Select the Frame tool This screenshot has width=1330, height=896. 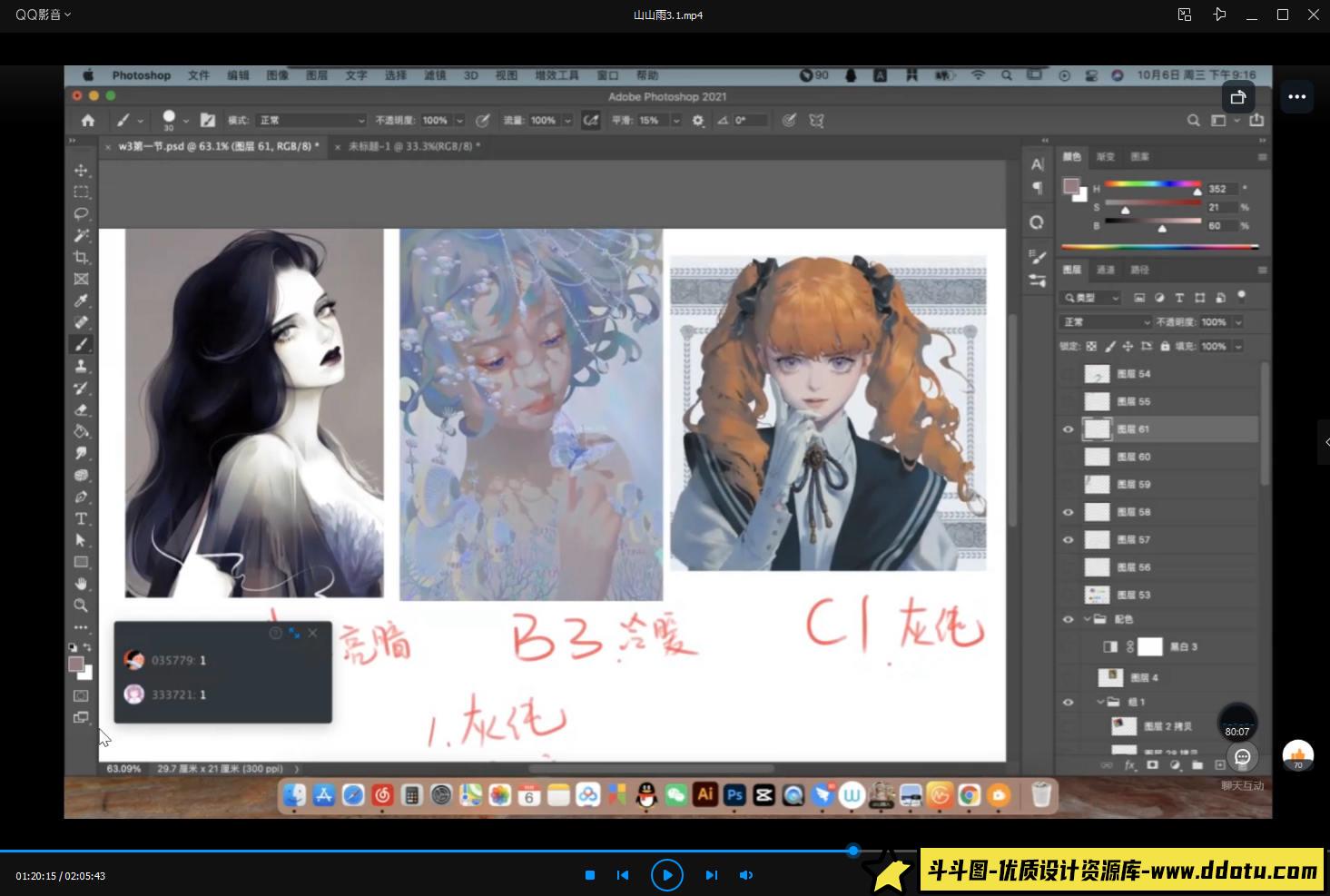point(81,279)
